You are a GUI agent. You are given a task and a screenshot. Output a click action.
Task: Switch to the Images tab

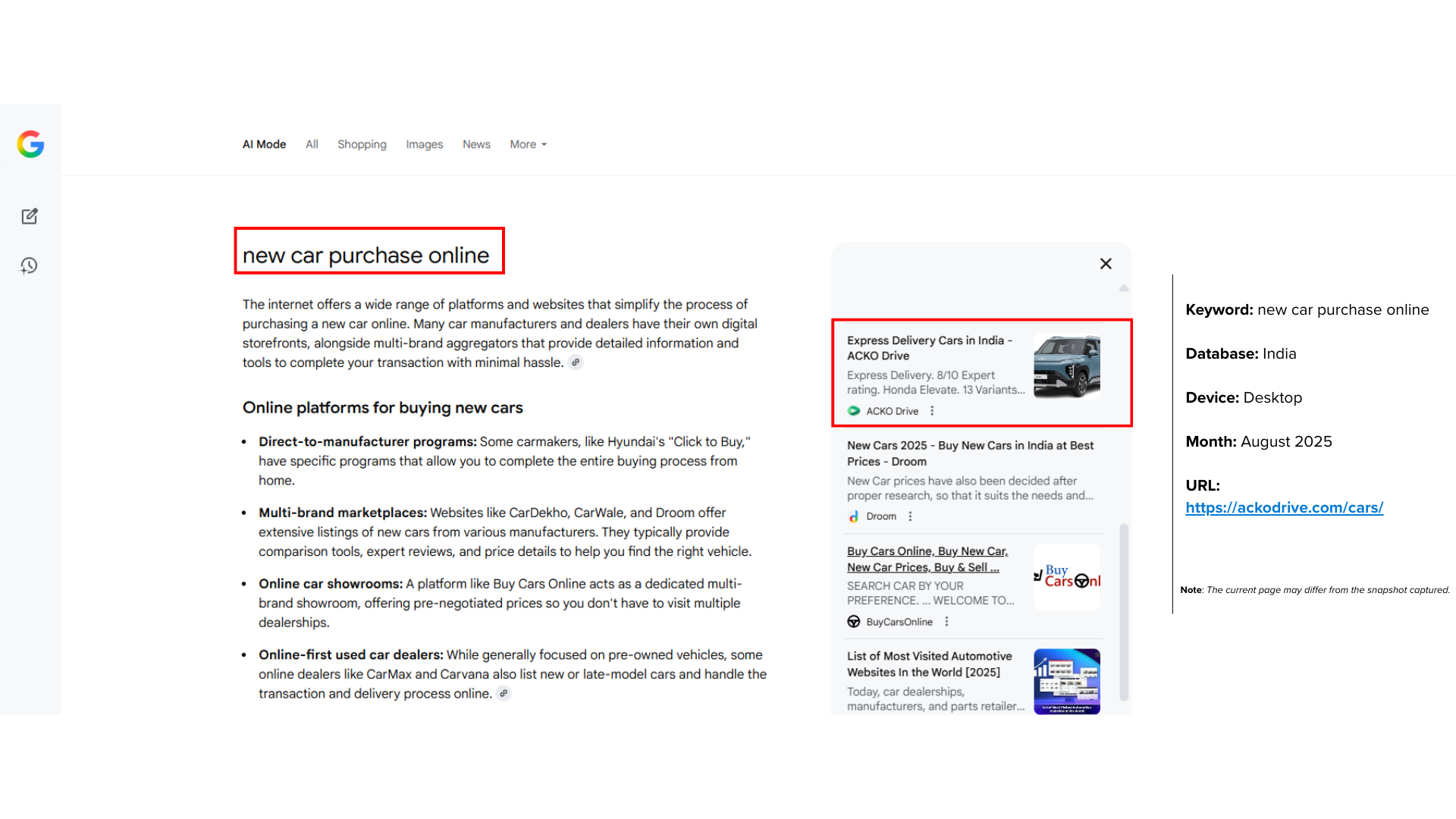424,144
